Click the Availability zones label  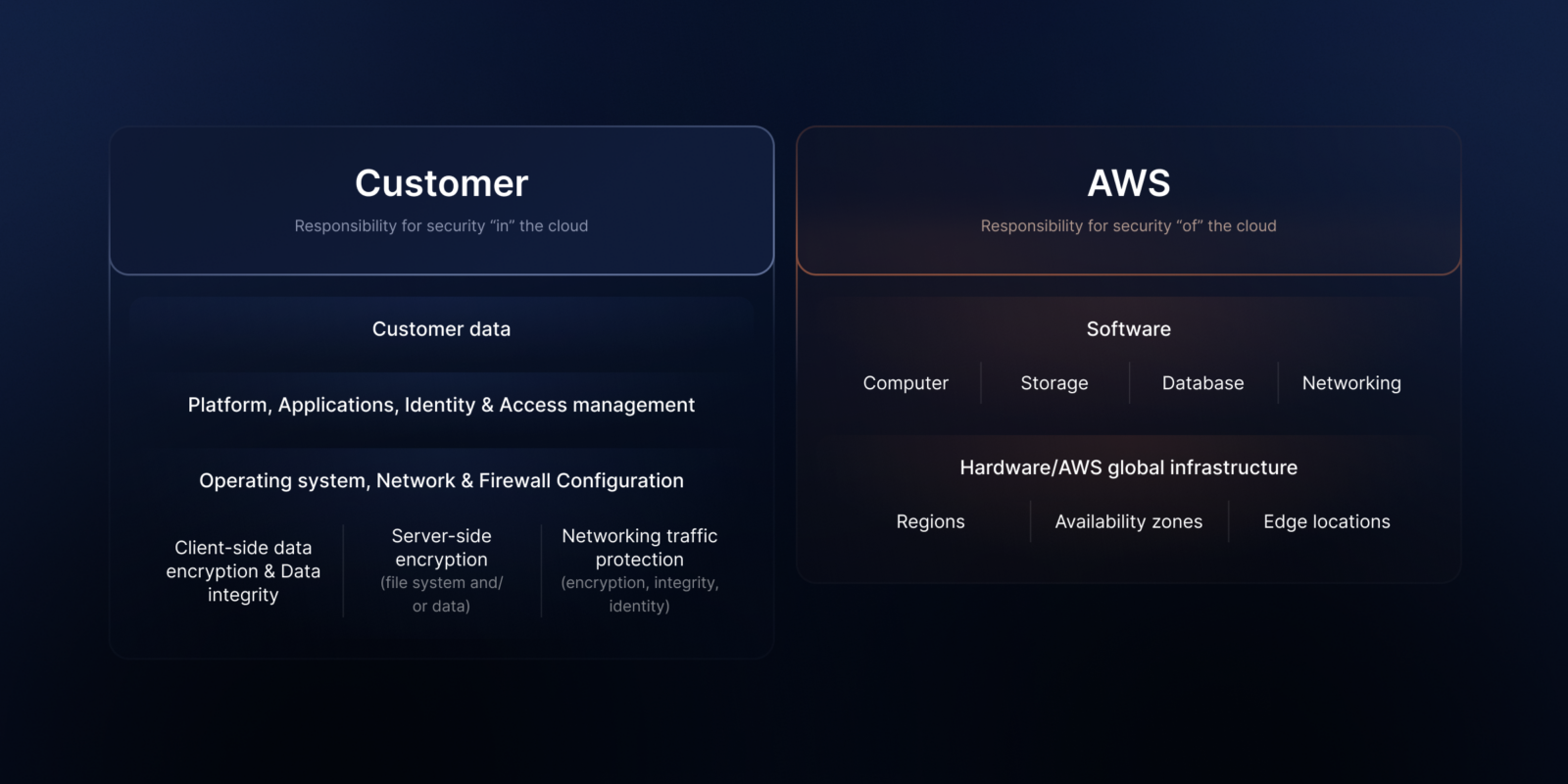(1128, 521)
